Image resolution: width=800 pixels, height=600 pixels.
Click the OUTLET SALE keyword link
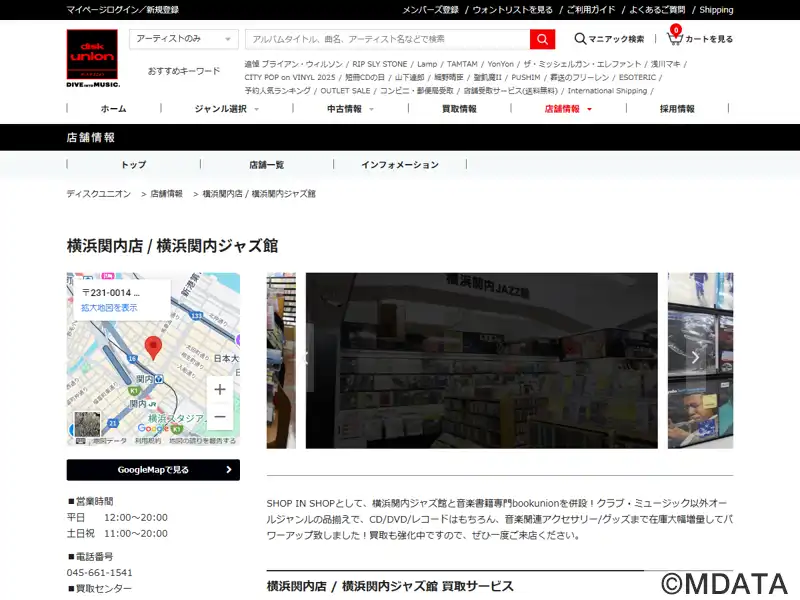click(x=345, y=90)
